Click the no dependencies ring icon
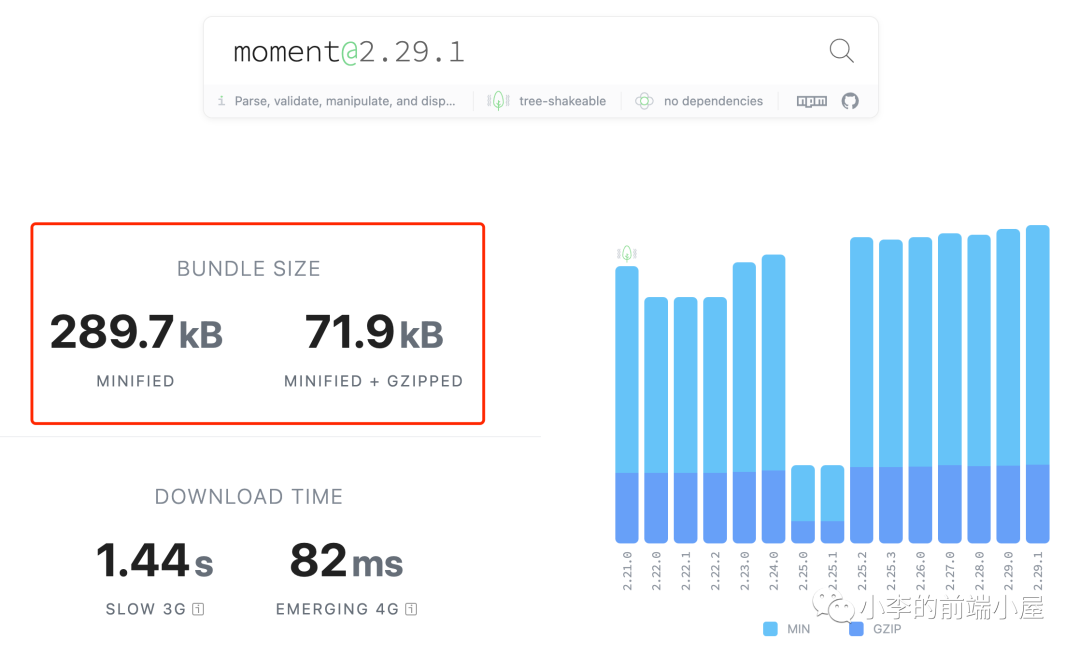The image size is (1080, 655). click(x=644, y=101)
